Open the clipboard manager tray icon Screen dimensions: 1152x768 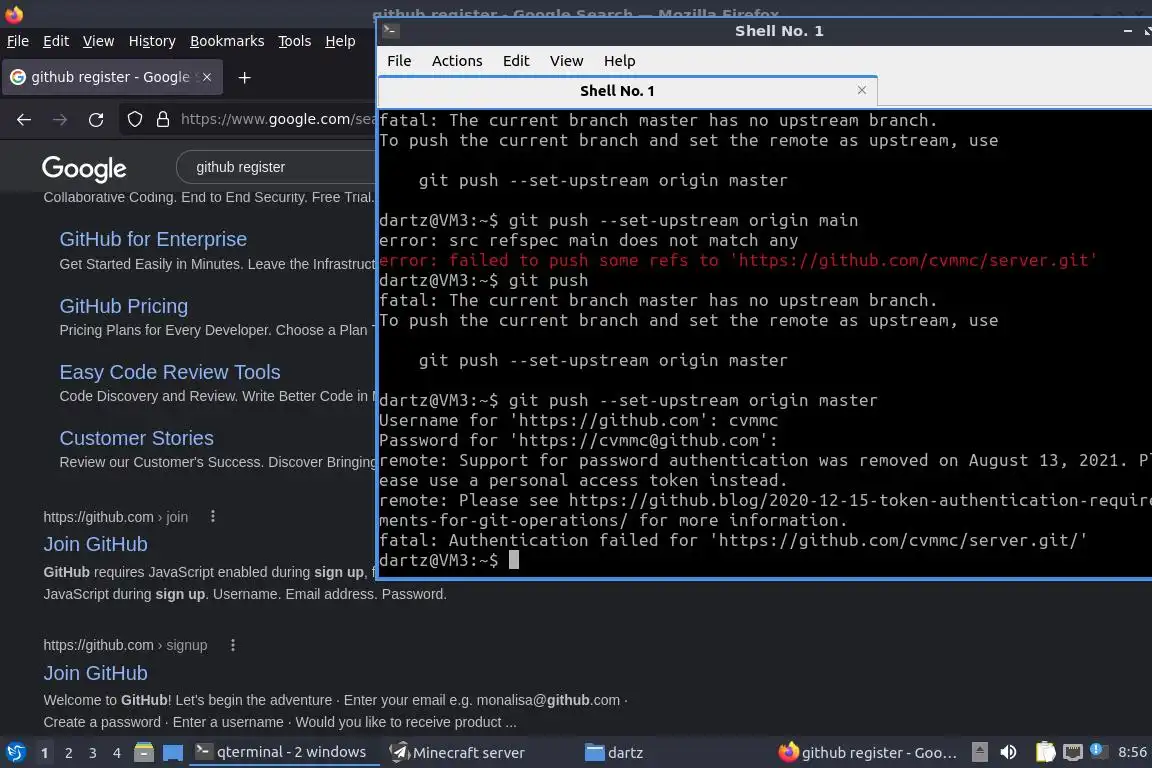click(1045, 752)
